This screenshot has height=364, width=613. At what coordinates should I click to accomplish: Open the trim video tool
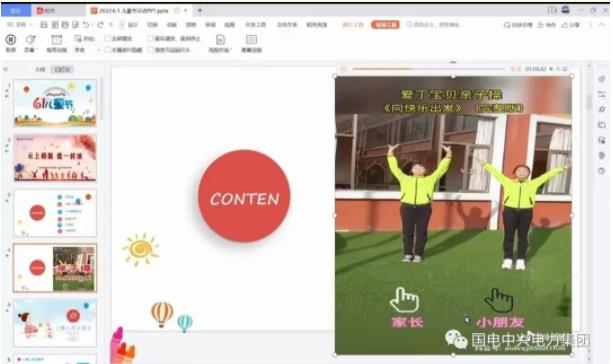(x=57, y=43)
